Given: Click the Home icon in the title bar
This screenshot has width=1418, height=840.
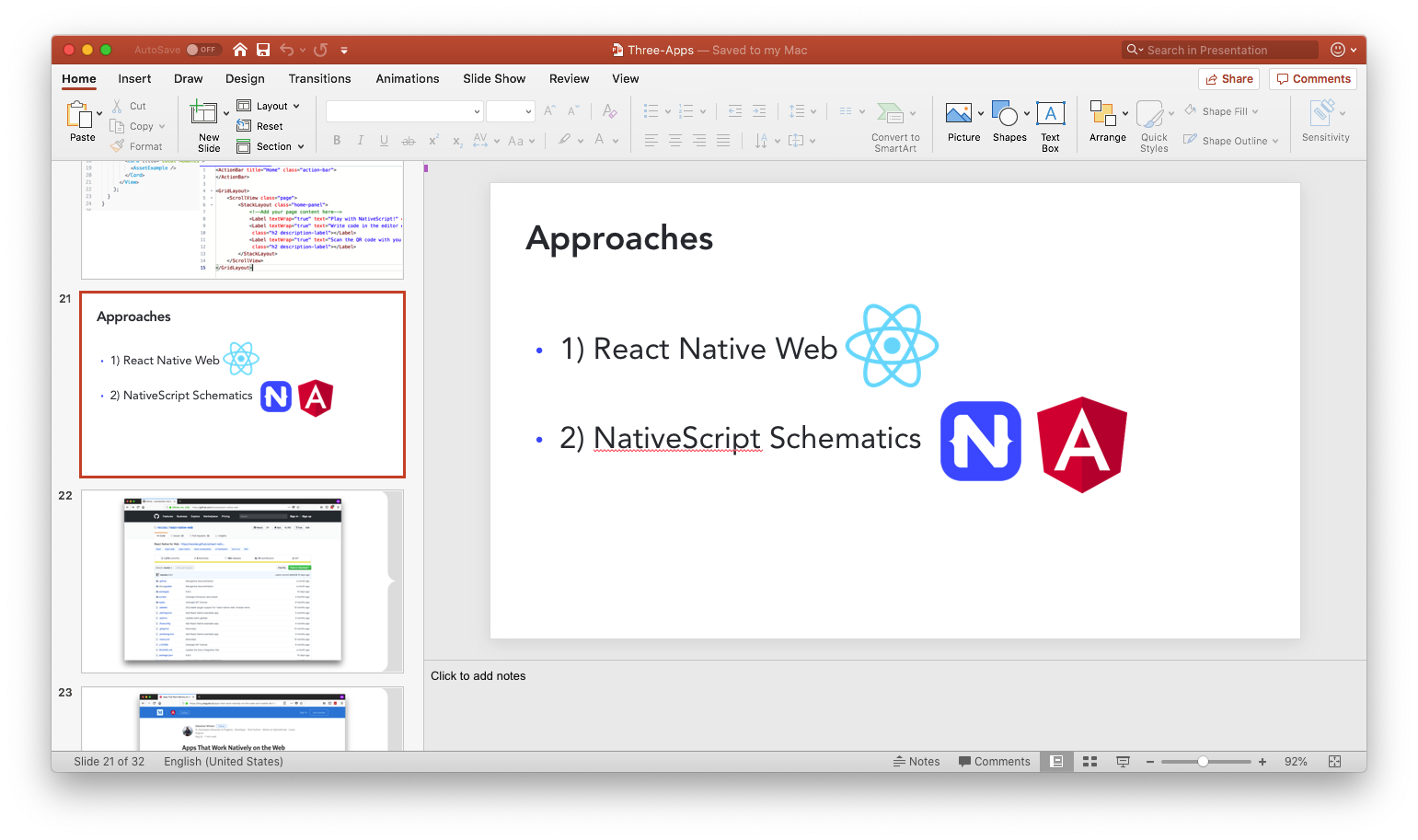Looking at the screenshot, I should pyautogui.click(x=240, y=50).
